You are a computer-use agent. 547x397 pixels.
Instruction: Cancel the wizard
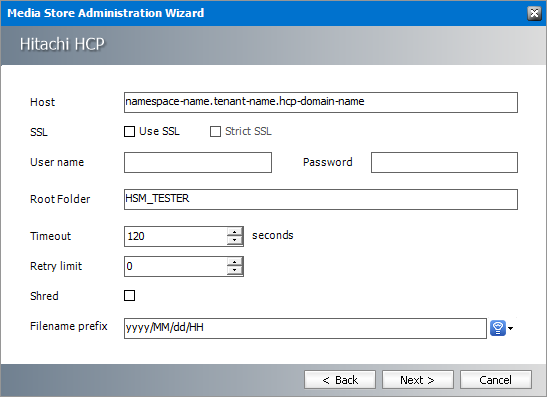tap(496, 380)
